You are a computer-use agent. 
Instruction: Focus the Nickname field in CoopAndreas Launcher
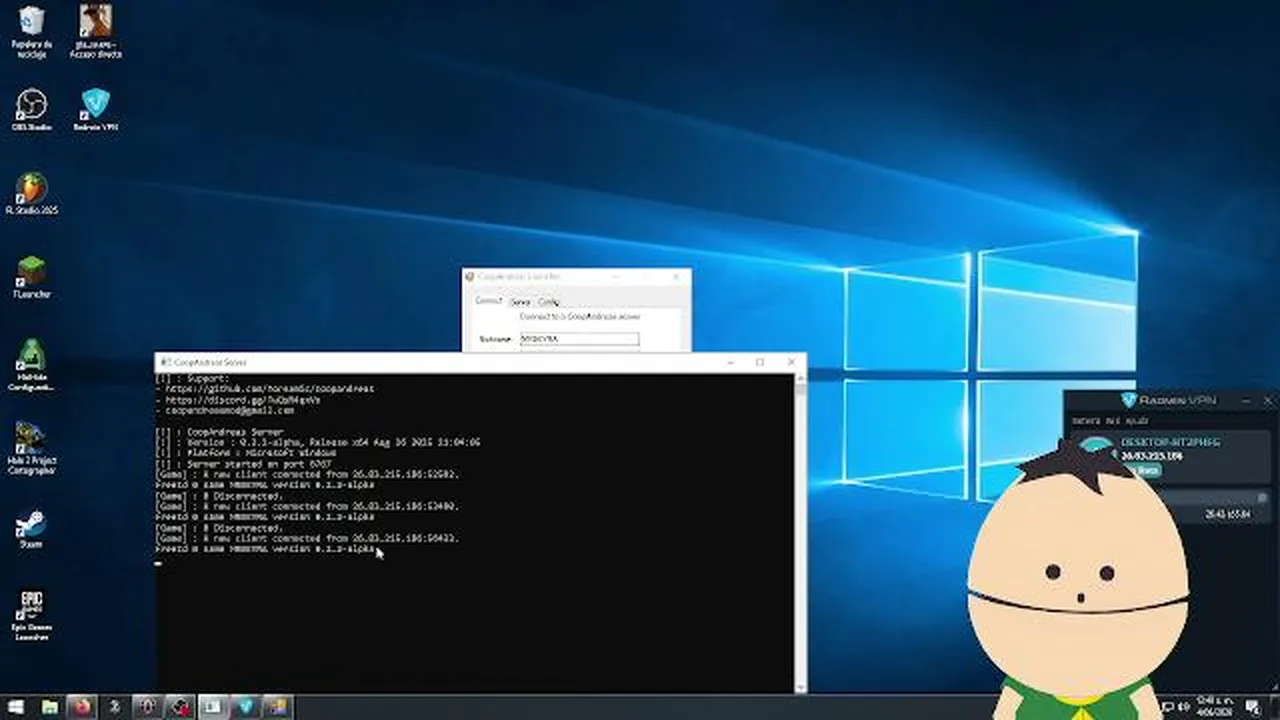tap(579, 339)
